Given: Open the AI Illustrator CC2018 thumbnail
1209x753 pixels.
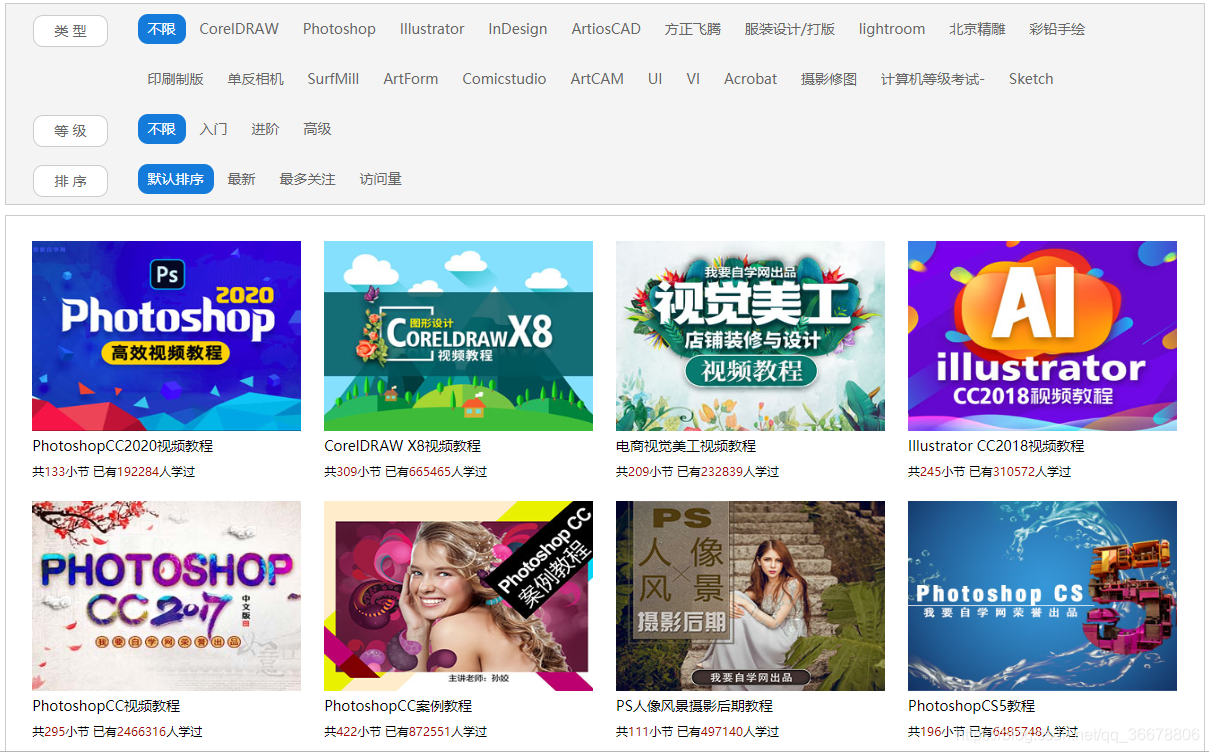Looking at the screenshot, I should 1042,336.
